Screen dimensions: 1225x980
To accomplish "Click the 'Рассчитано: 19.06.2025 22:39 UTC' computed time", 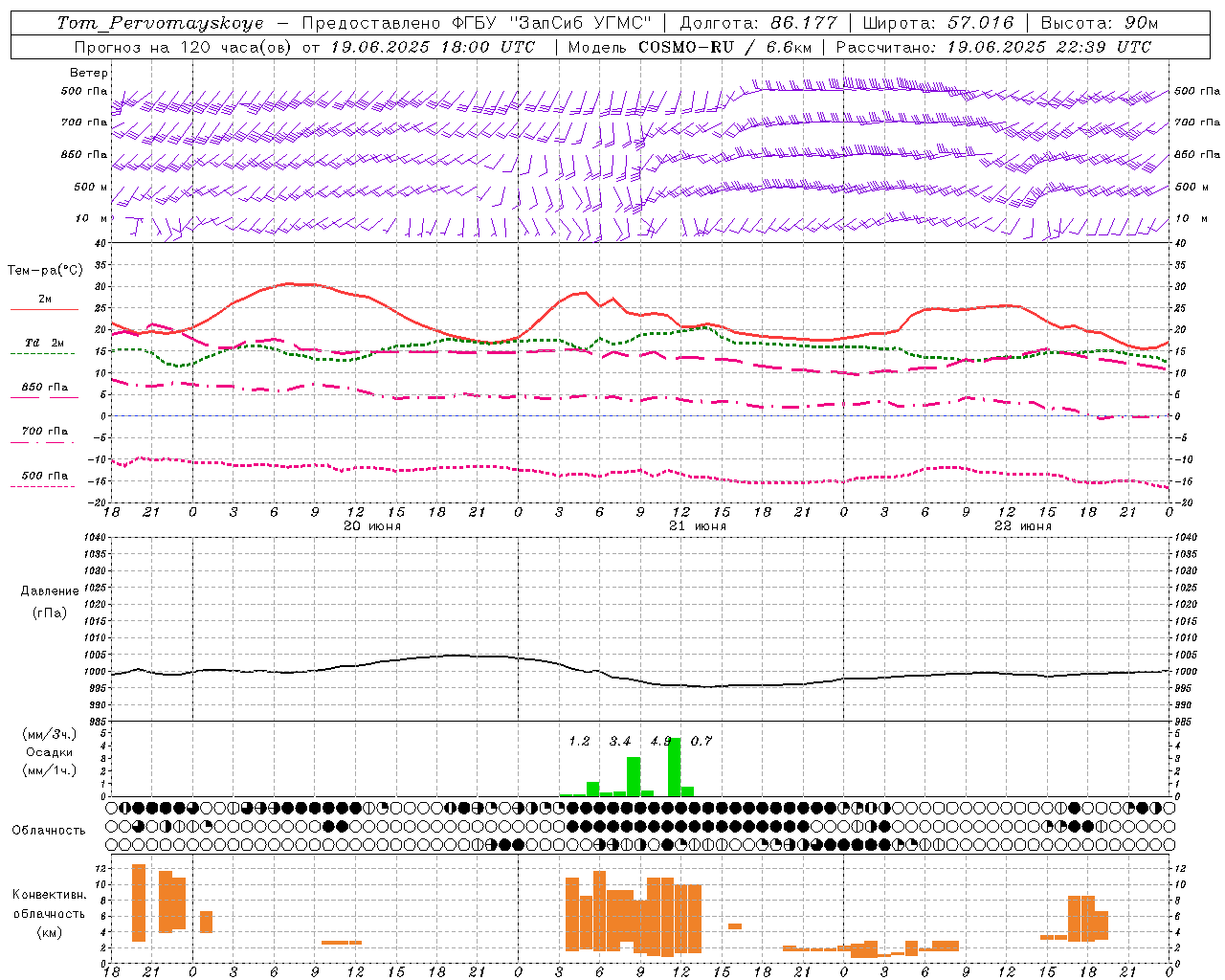I will pos(993,47).
